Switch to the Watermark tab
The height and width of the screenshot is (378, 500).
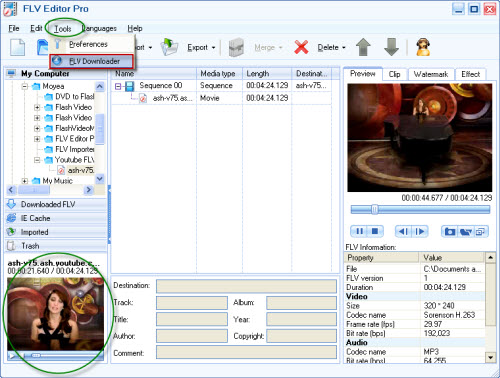tap(431, 74)
